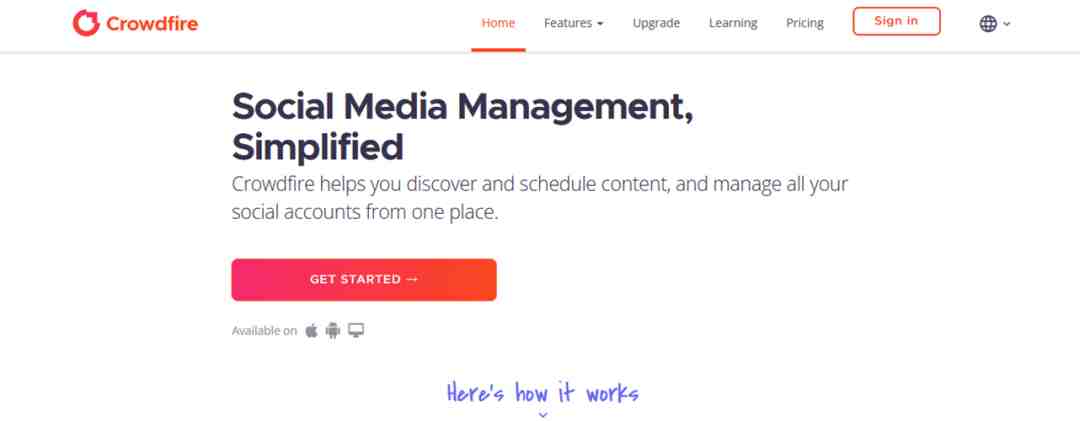Click the globe language icon

coord(988,23)
